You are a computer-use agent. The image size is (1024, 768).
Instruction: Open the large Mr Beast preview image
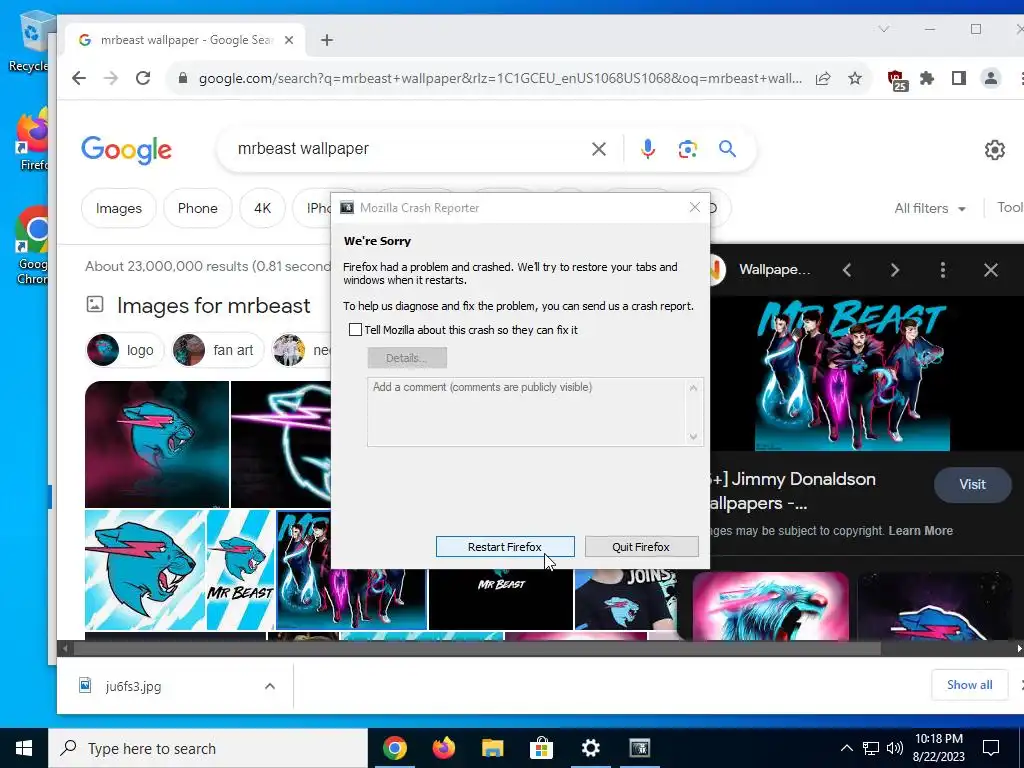[852, 374]
